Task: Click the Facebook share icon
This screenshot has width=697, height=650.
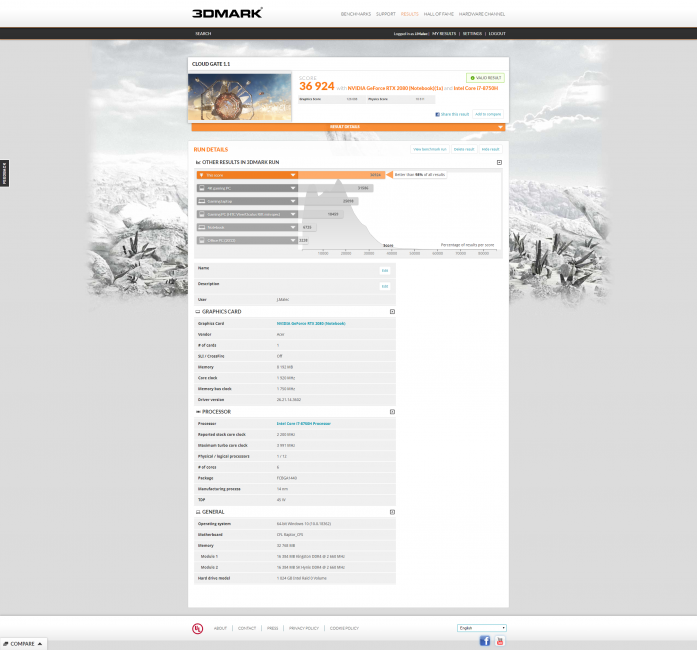Action: (x=437, y=114)
